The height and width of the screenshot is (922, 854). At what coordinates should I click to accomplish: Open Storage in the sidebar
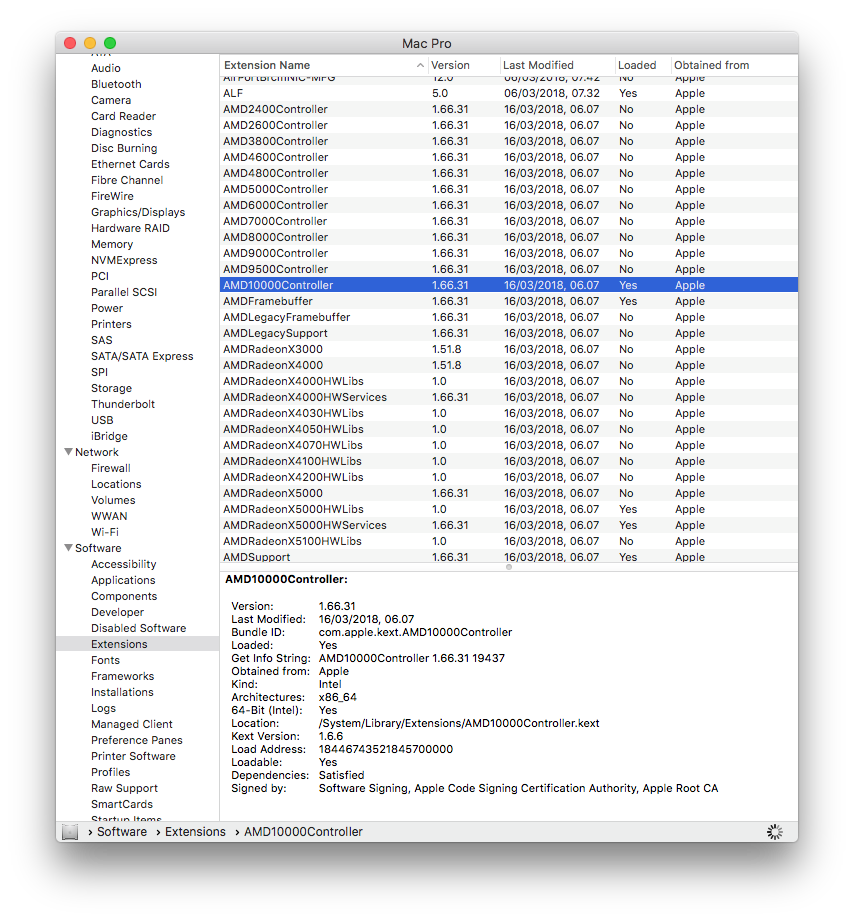coord(112,388)
